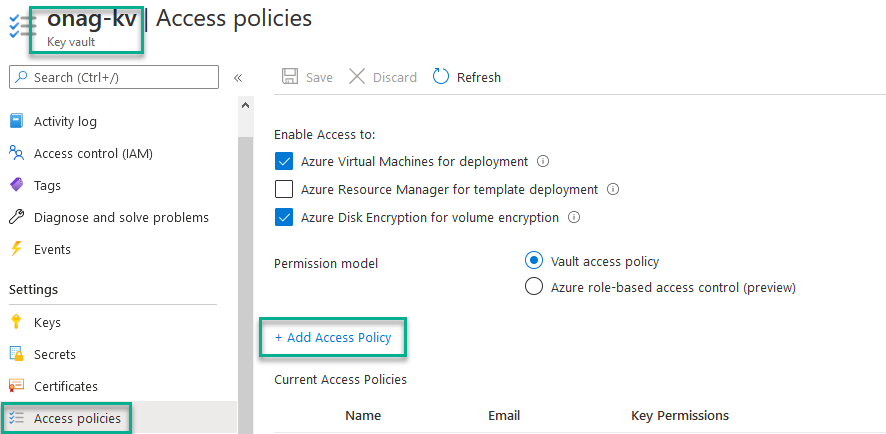886x434 pixels.
Task: Click the Refresh circular arrow icon
Action: tap(441, 77)
